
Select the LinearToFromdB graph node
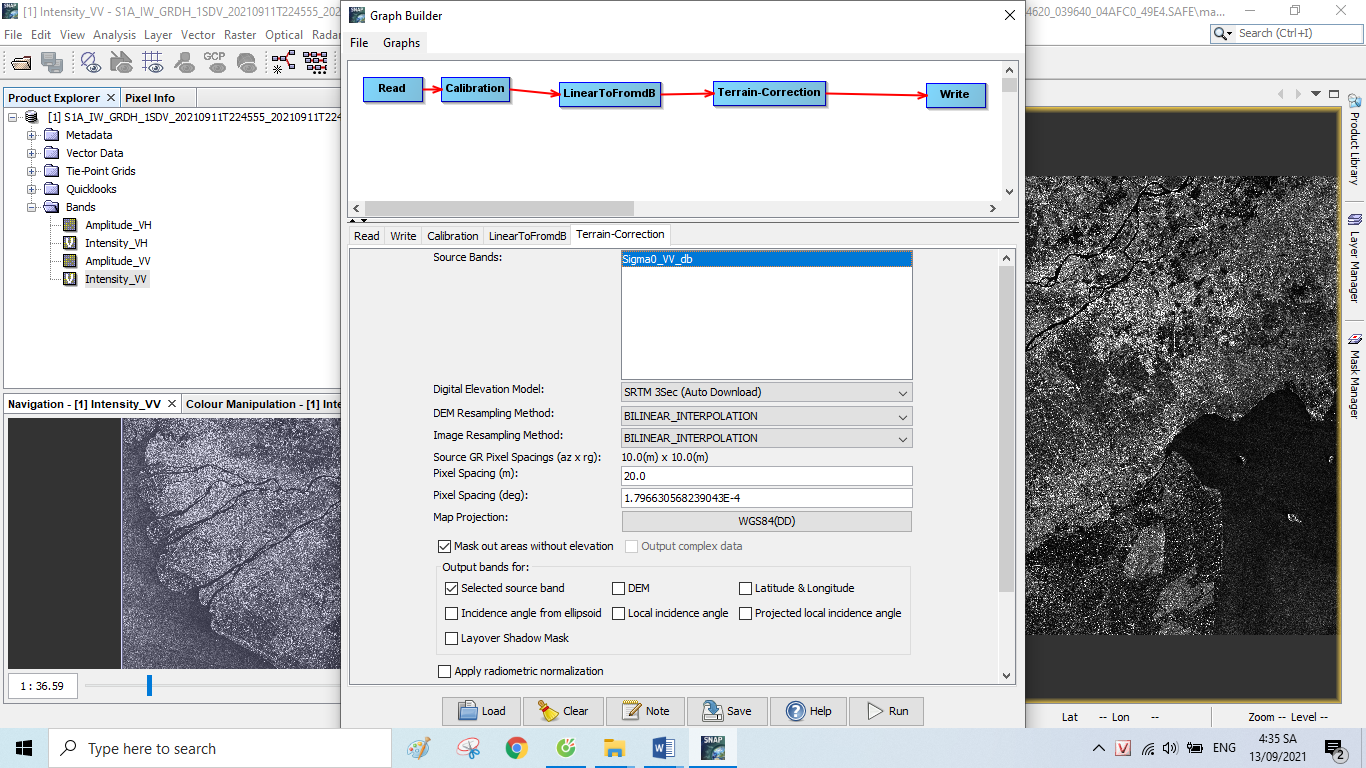coord(610,94)
